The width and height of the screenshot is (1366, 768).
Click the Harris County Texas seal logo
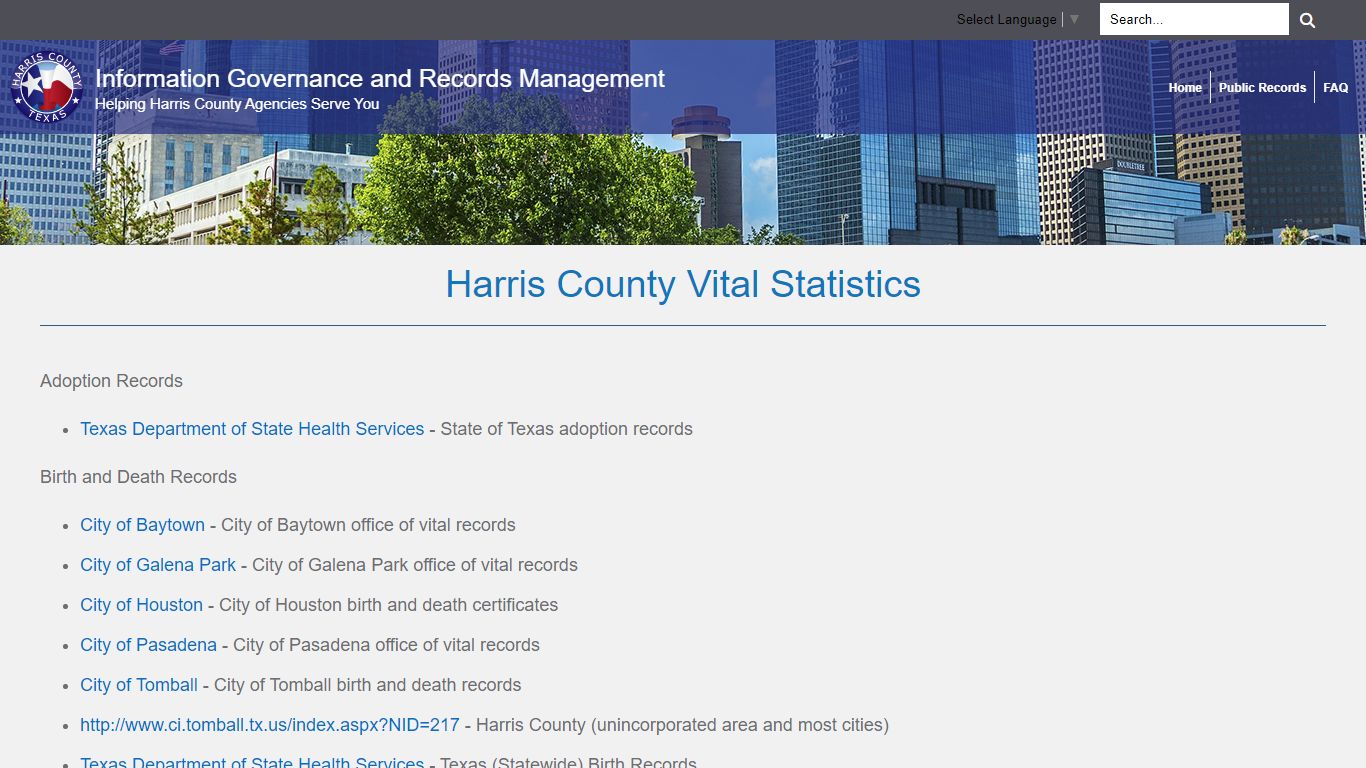click(x=47, y=87)
